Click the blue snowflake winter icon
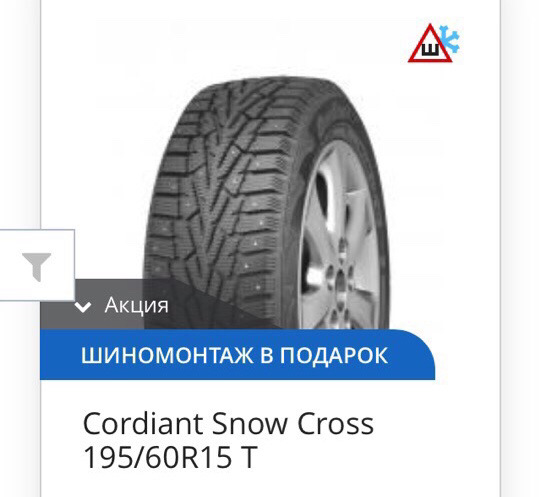 coord(450,38)
